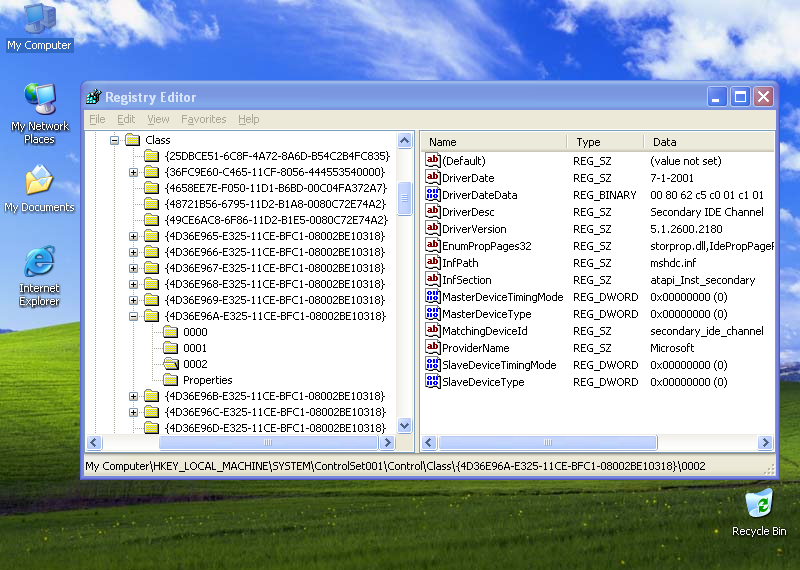Click the 'mshdc.inf' data value

pos(673,263)
